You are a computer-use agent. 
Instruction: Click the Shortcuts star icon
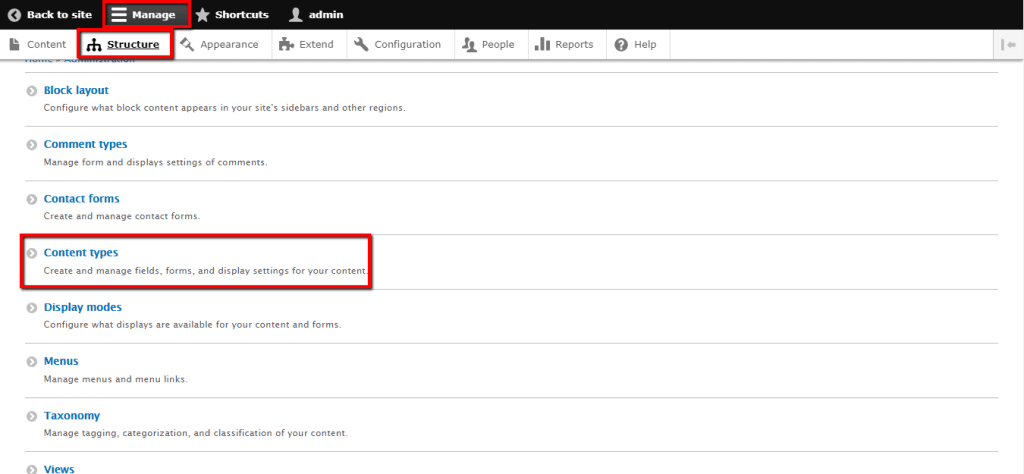[202, 14]
